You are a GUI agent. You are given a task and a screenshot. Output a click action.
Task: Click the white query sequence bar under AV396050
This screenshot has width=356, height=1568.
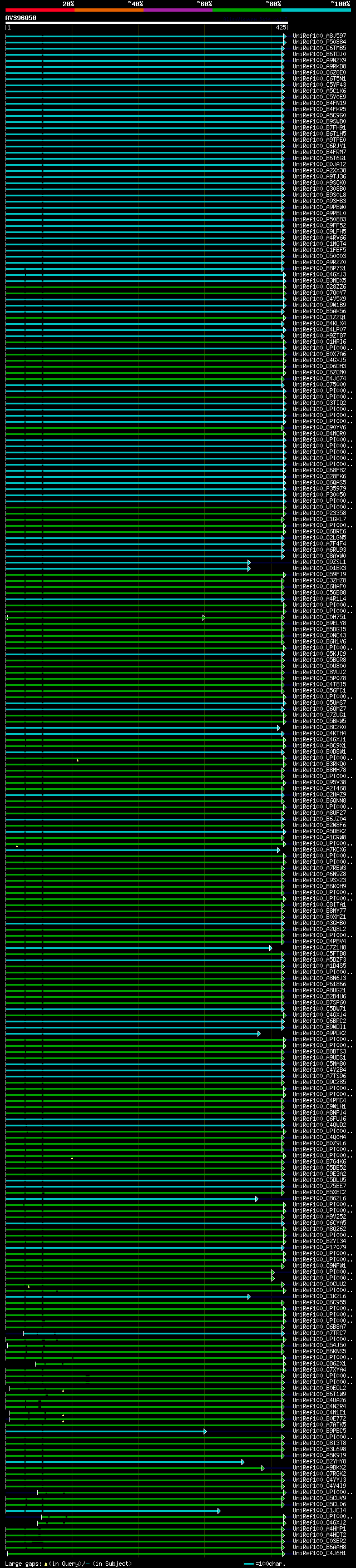coord(147,22)
